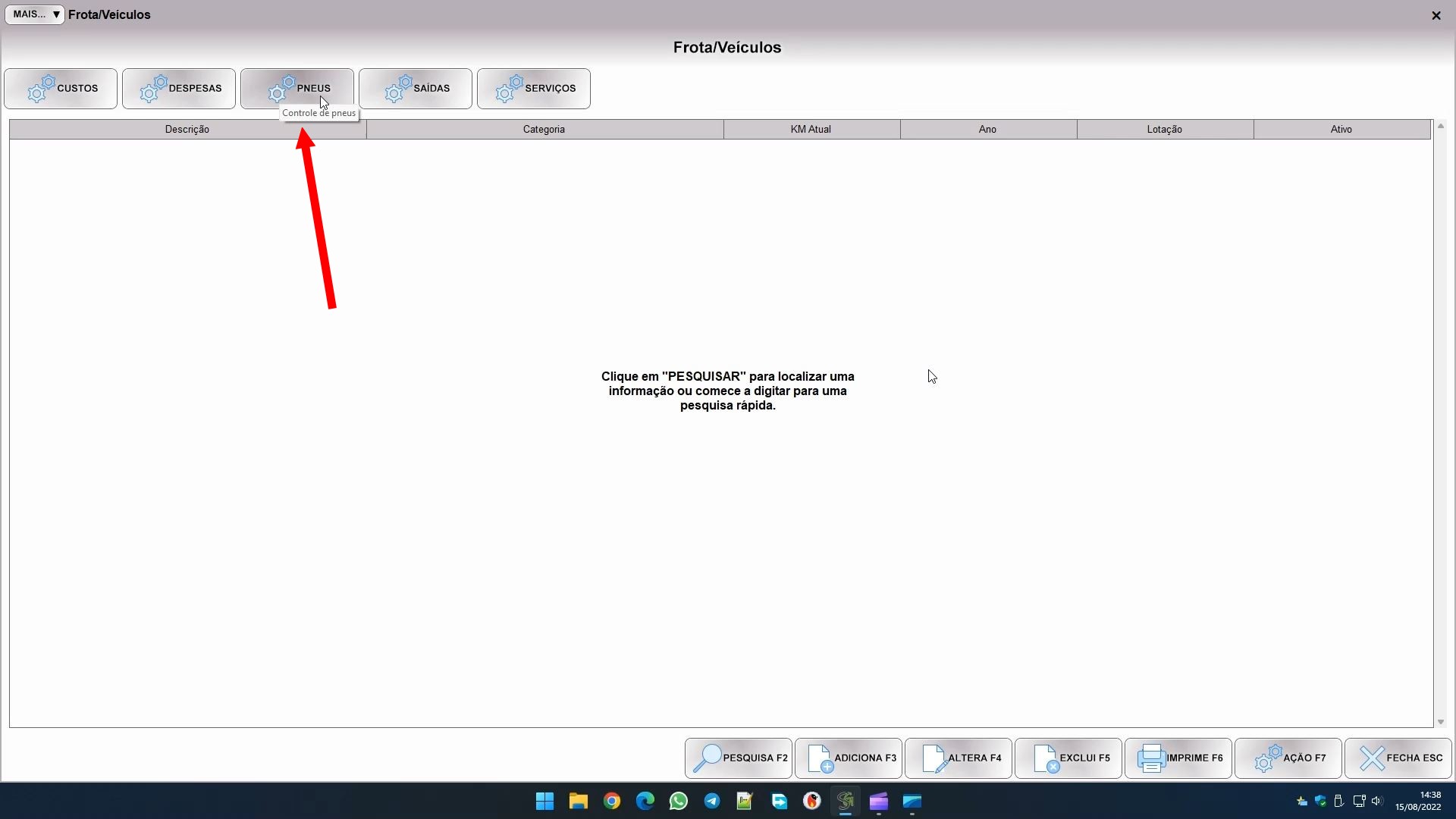The width and height of the screenshot is (1456, 819).
Task: Click the KM Atual column header
Action: 811,130
